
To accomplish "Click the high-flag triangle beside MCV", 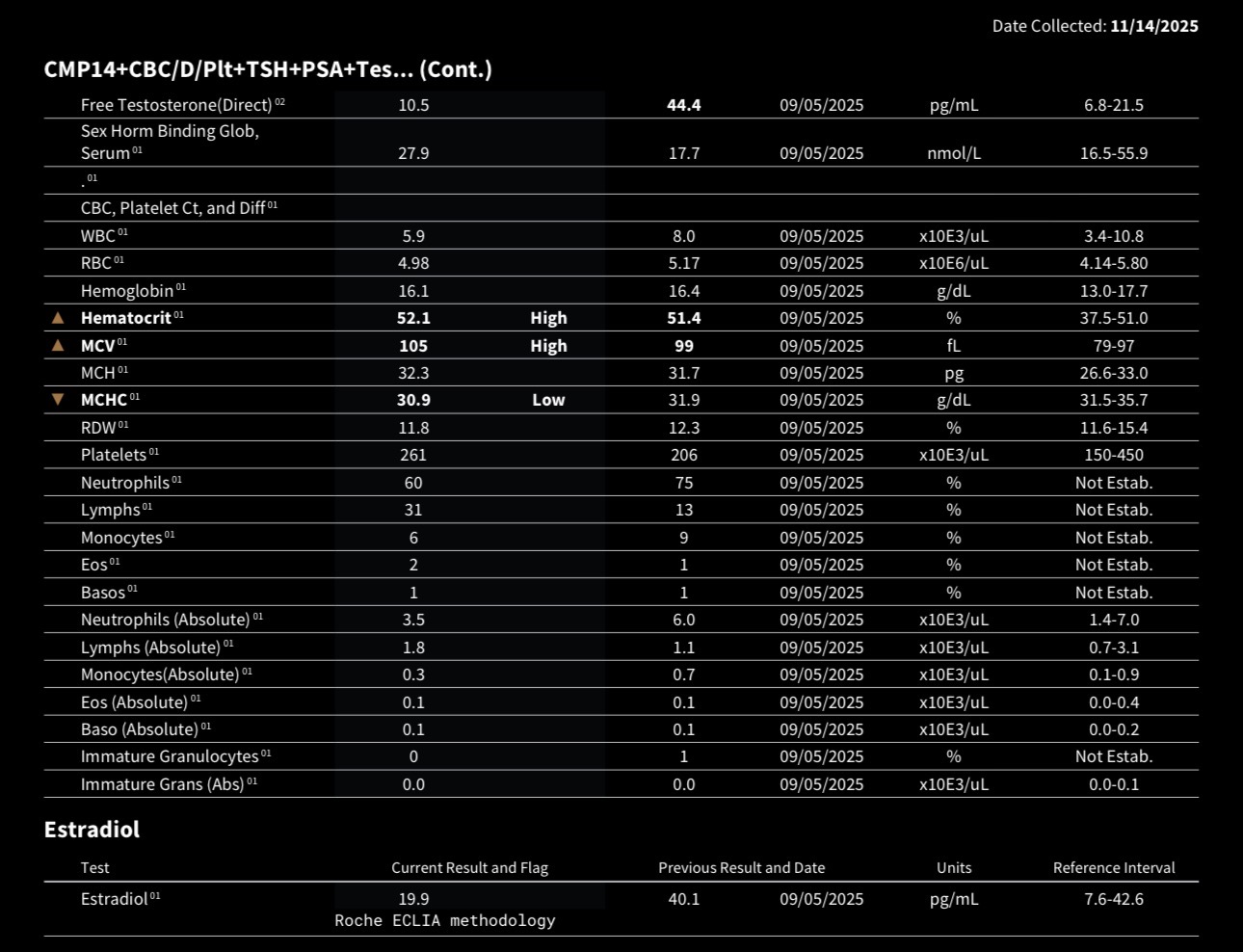I will tap(58, 345).
